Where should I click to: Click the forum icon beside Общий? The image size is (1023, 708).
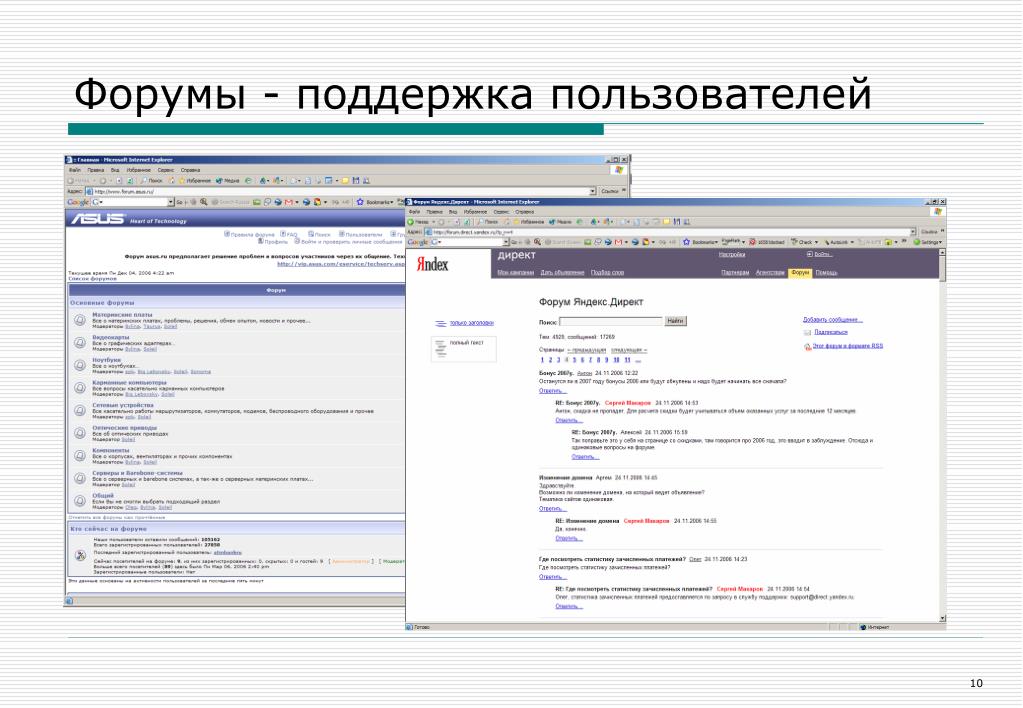coord(80,501)
